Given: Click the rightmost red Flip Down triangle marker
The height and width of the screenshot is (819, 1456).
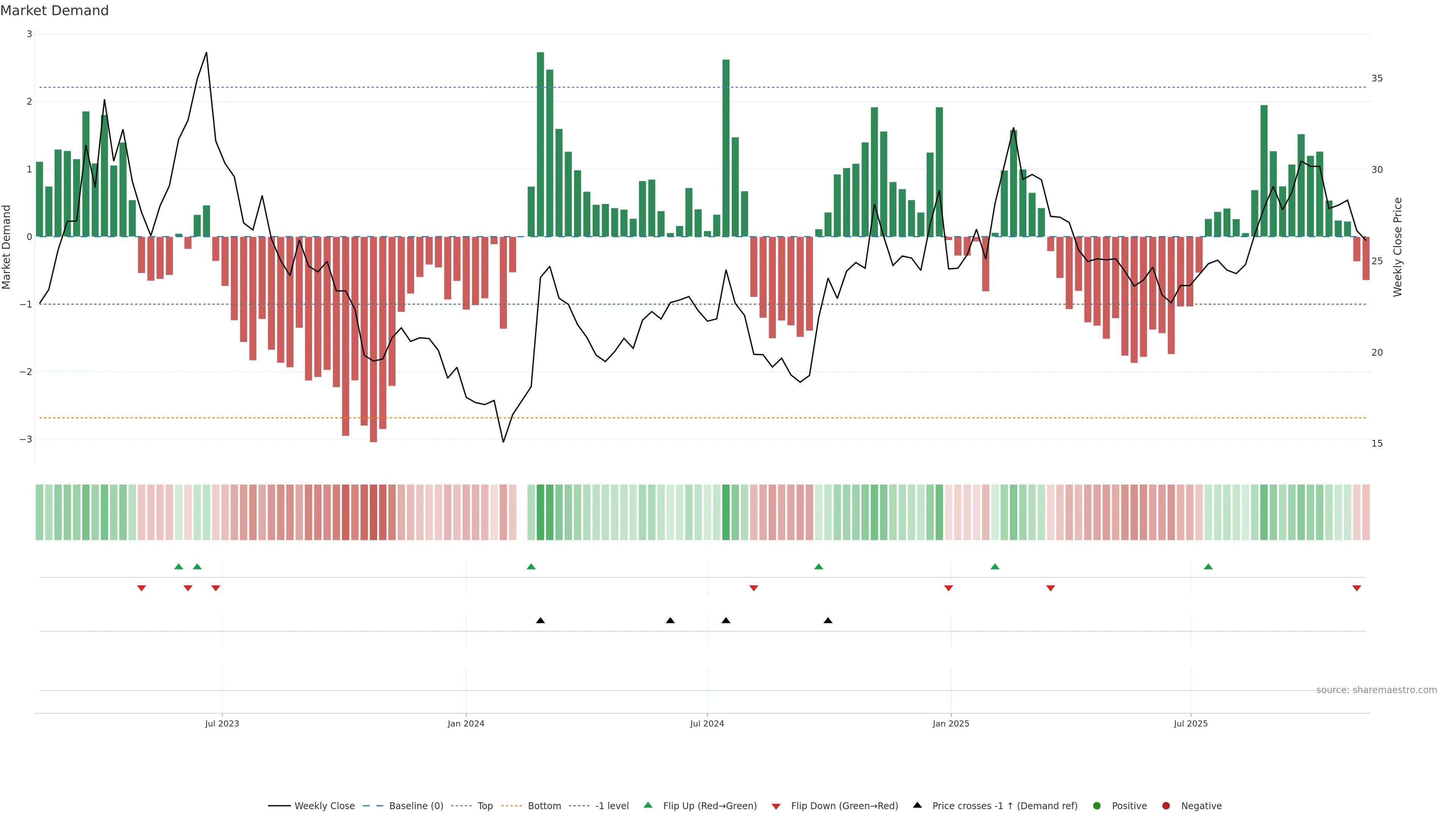Looking at the screenshot, I should 1357,588.
